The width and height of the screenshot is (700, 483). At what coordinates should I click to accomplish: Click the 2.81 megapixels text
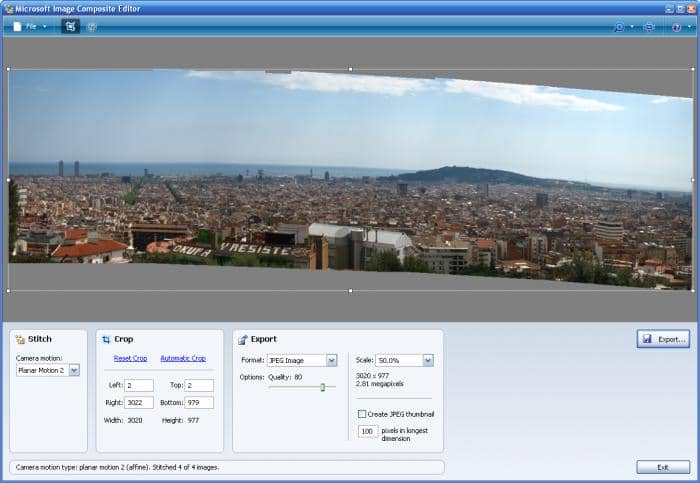coord(379,384)
